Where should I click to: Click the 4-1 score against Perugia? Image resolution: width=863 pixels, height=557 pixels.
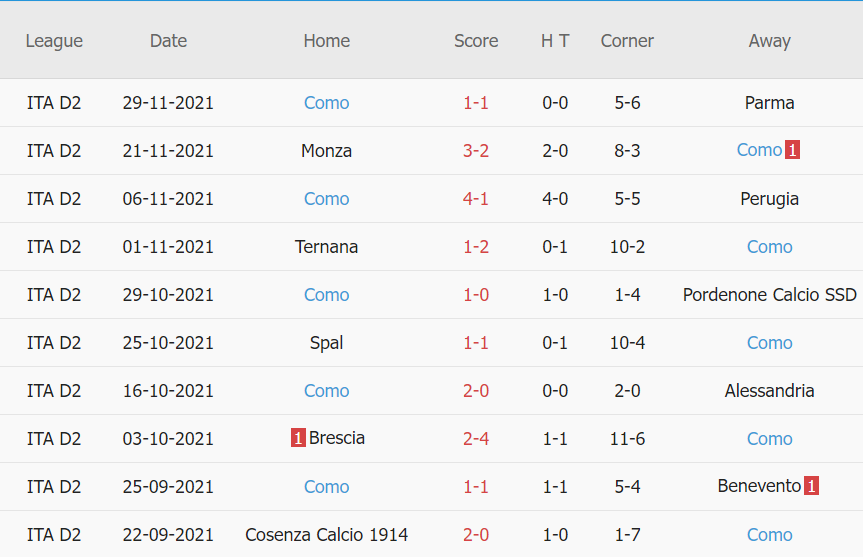[x=476, y=199]
